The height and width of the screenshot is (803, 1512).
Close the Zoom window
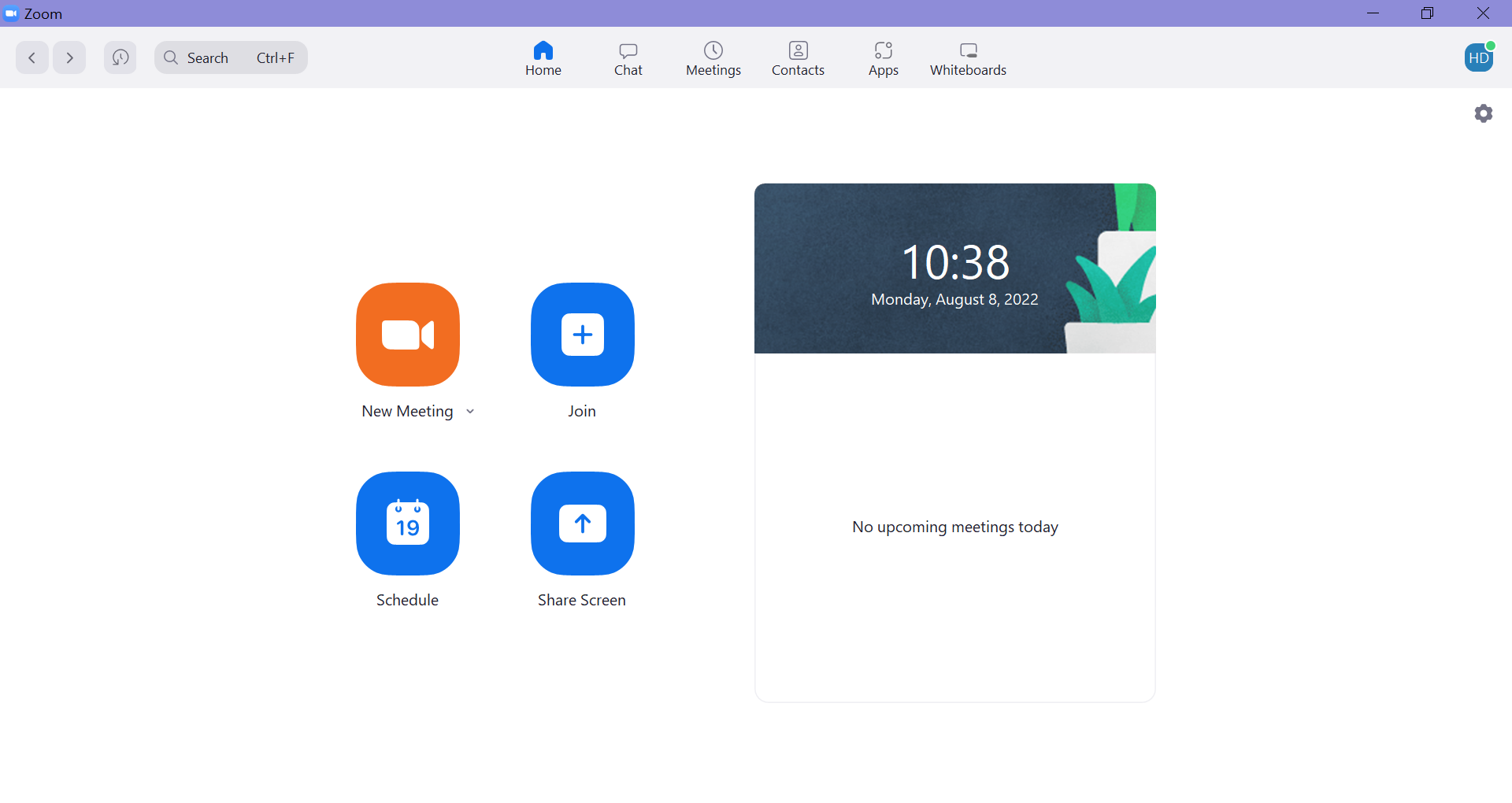pyautogui.click(x=1483, y=13)
